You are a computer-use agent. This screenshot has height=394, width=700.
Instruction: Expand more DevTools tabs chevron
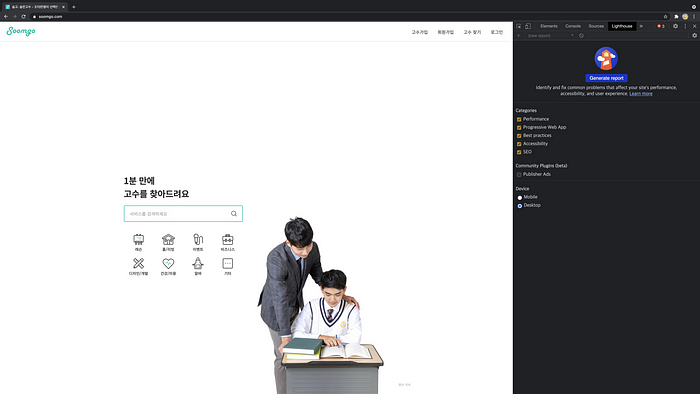(x=641, y=26)
